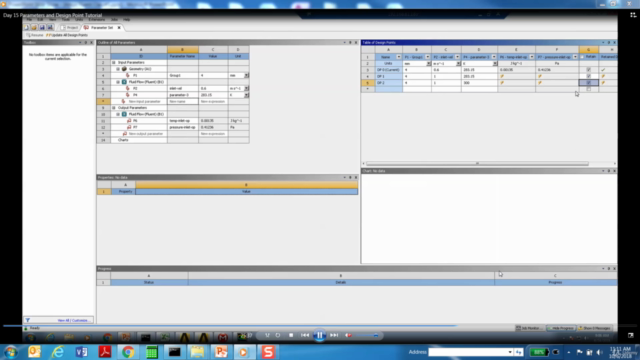The height and width of the screenshot is (360, 640).
Task: Open the unit dropdown for parameter P2 inlet-vel
Action: (x=246, y=89)
